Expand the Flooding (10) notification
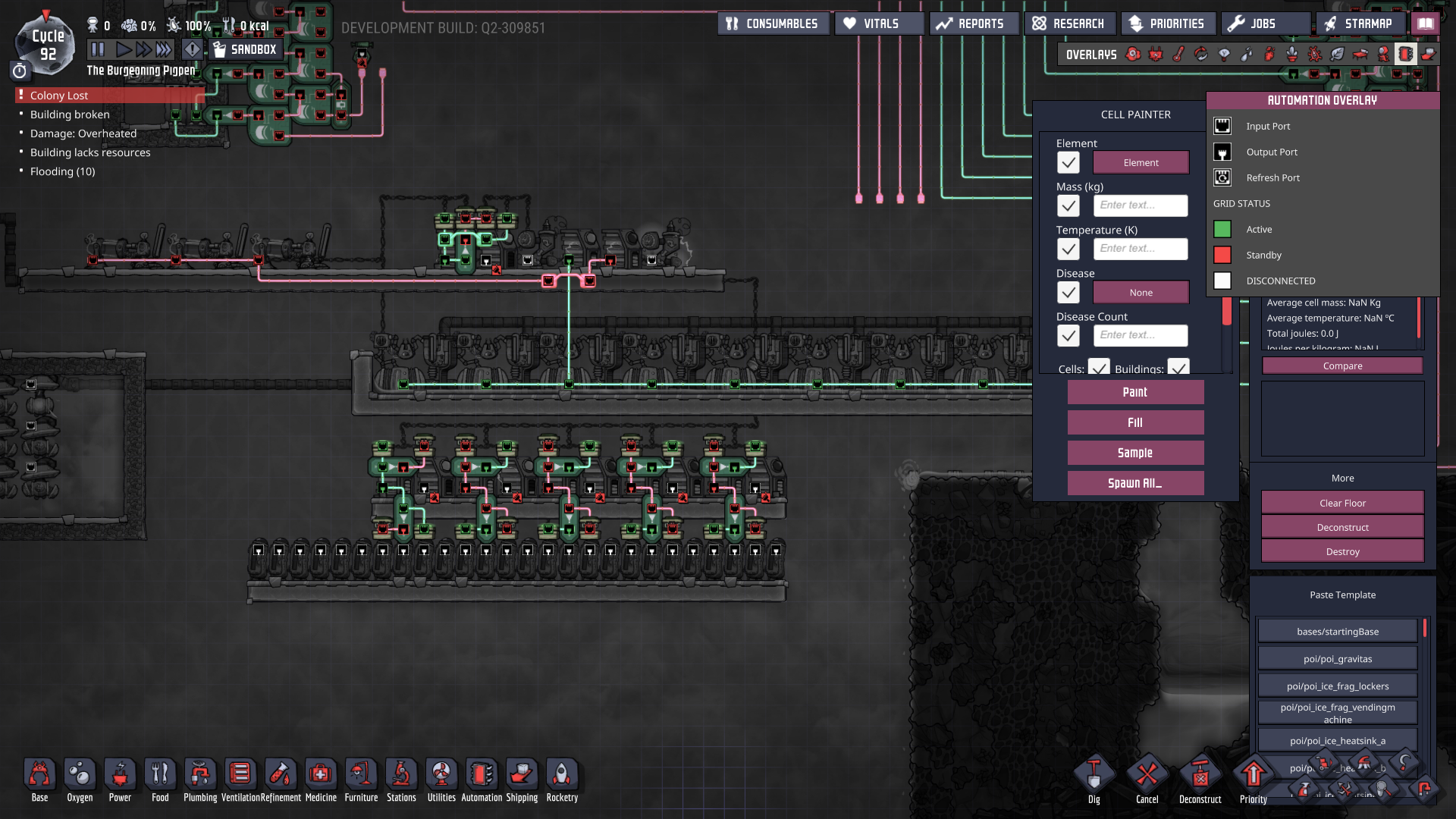This screenshot has height=819, width=1456. point(63,171)
